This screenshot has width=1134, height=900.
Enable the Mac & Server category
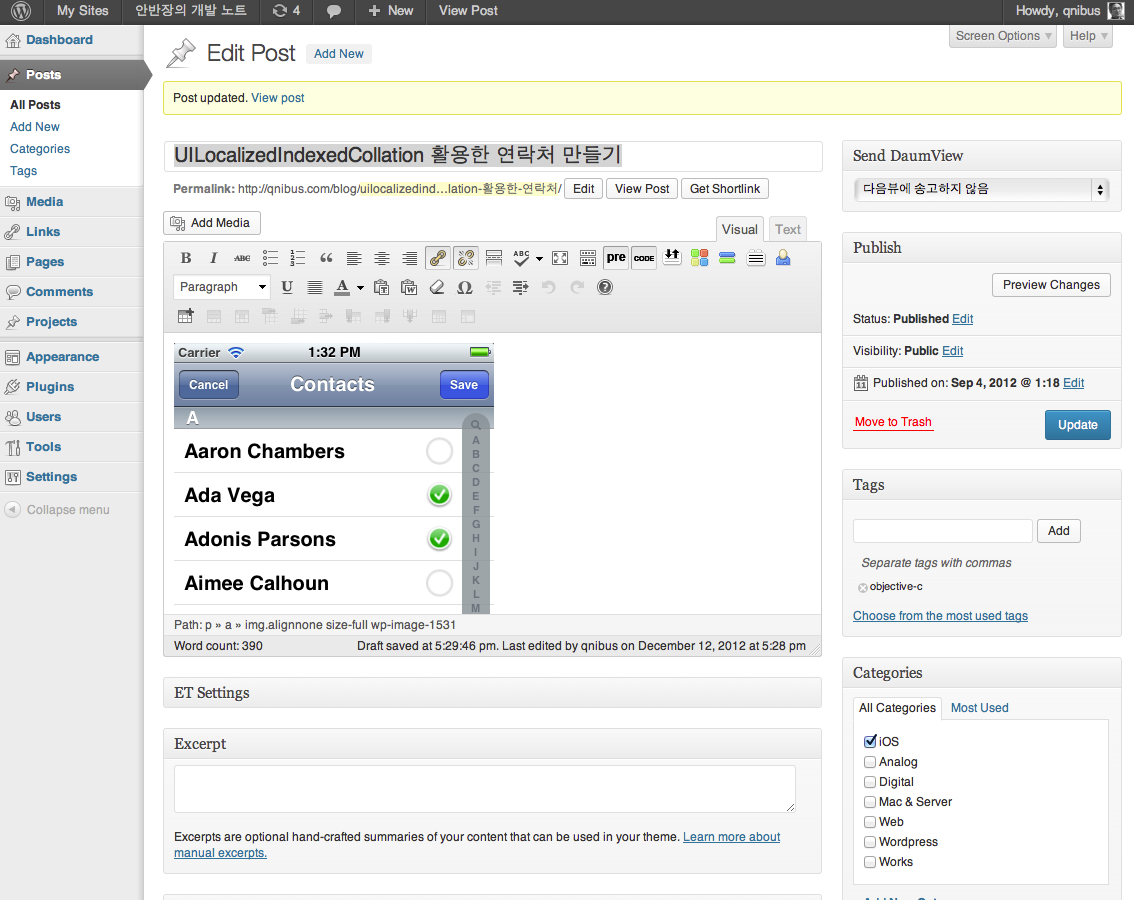pos(870,802)
